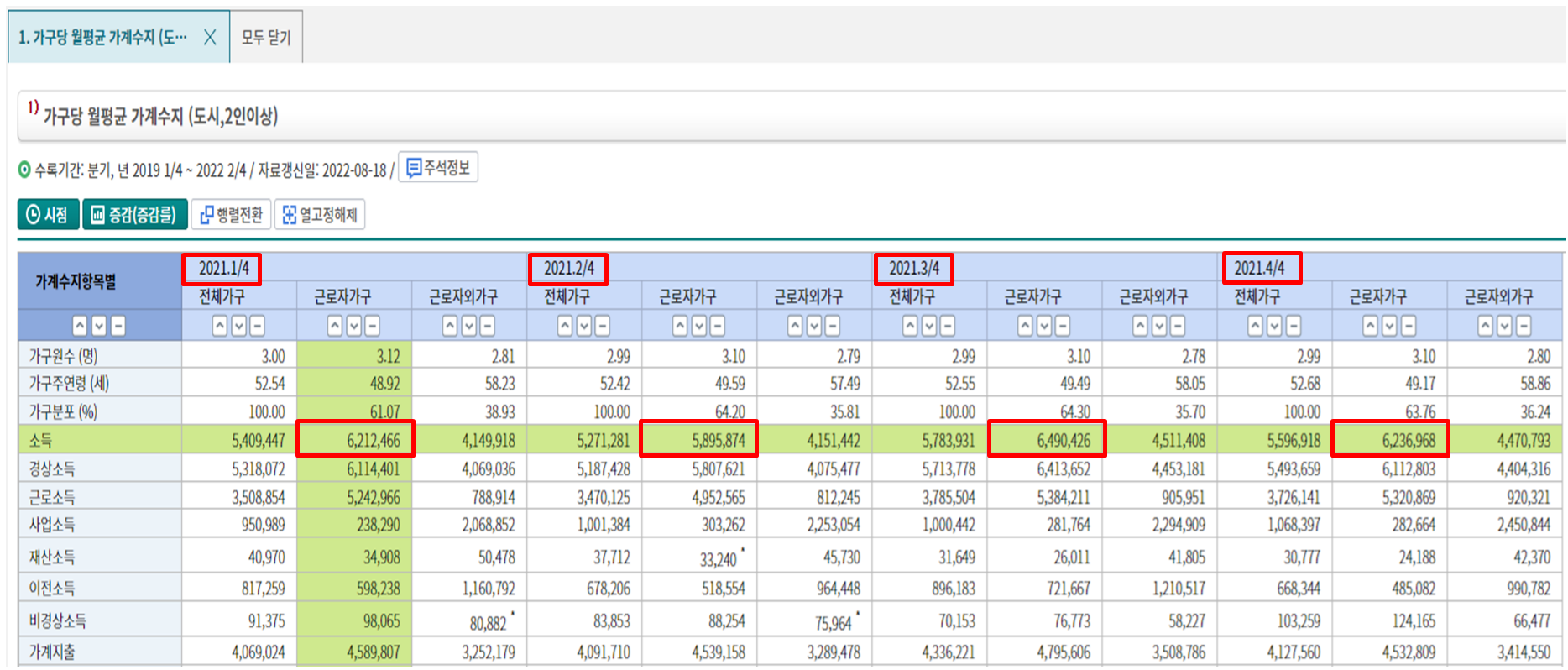This screenshot has height=670, width=1568.
Task: Reset sort on 2021.1/4 근로자가구 column
Action: [x=373, y=326]
